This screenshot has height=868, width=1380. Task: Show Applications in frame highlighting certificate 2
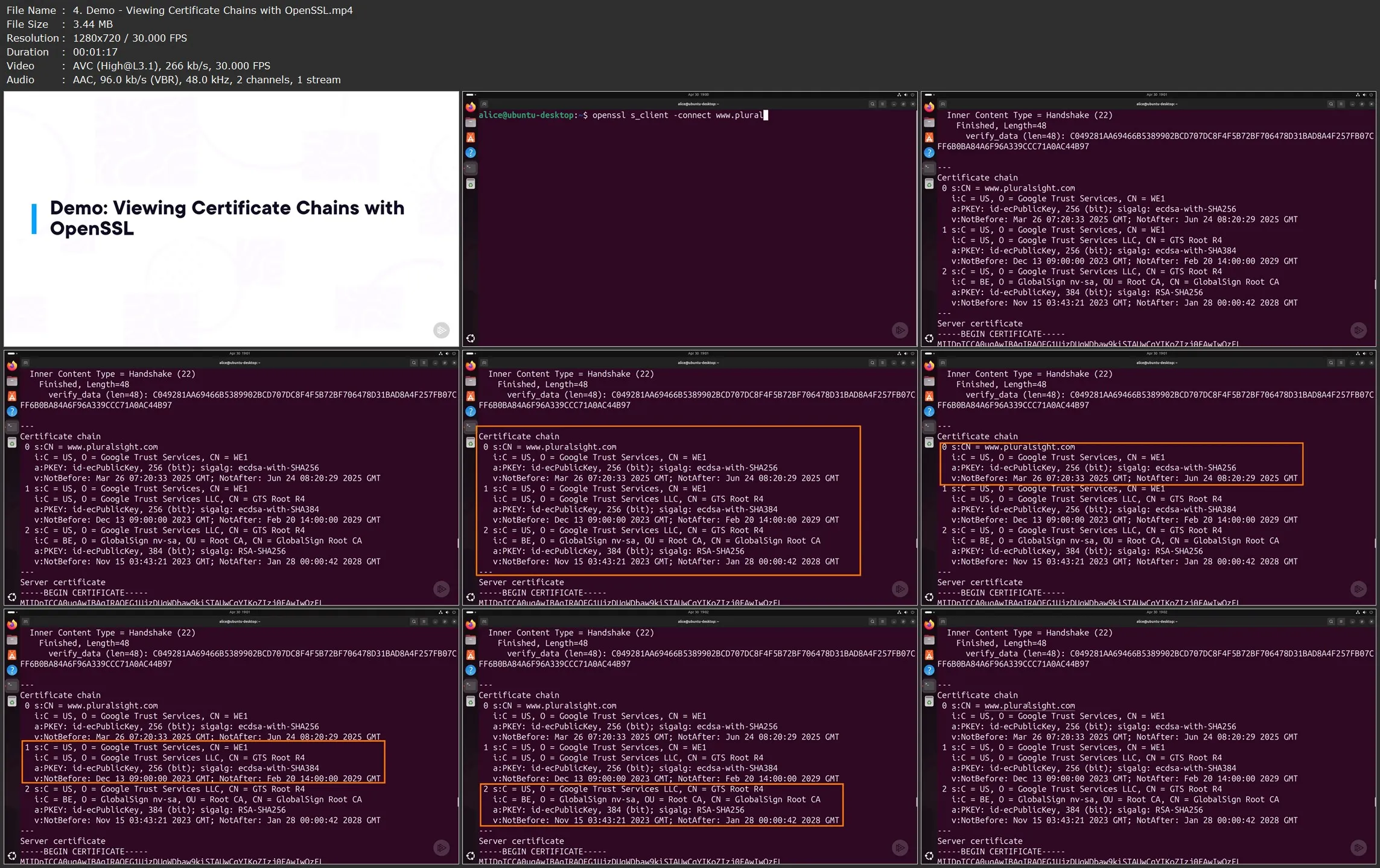471,856
